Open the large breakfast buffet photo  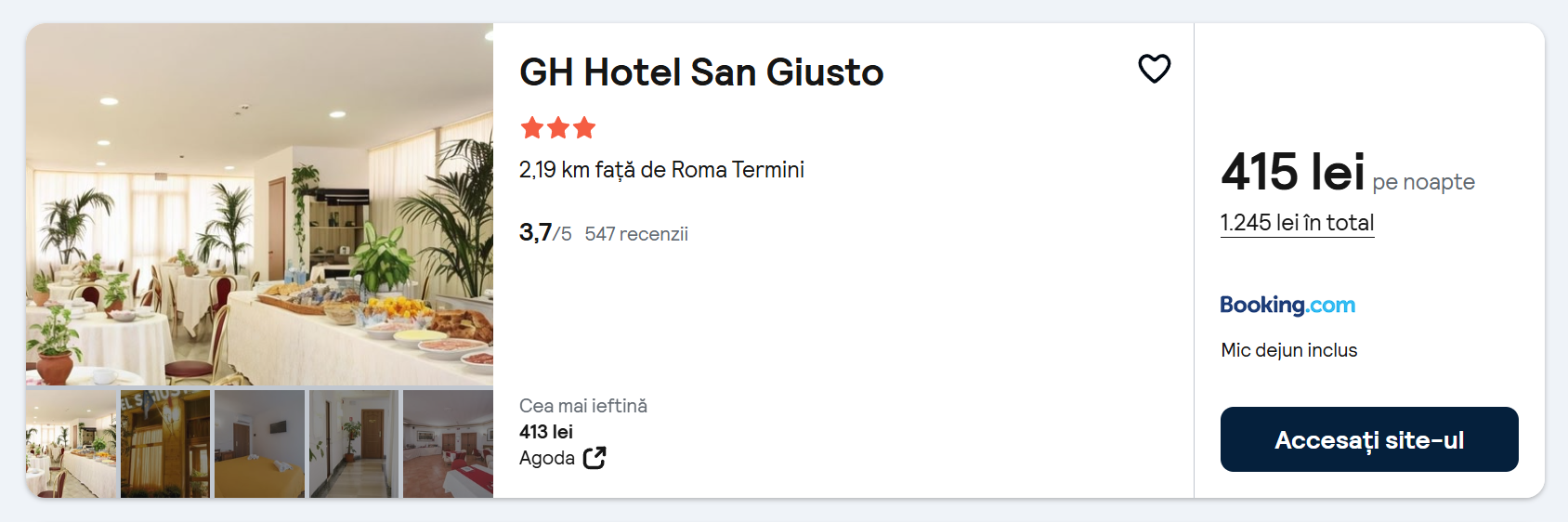[259, 204]
